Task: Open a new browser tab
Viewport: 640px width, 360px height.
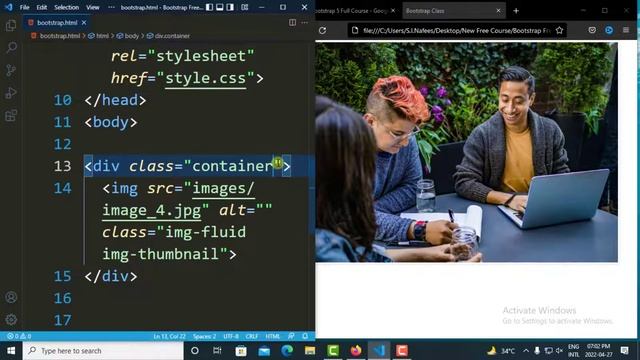Action: (x=516, y=11)
